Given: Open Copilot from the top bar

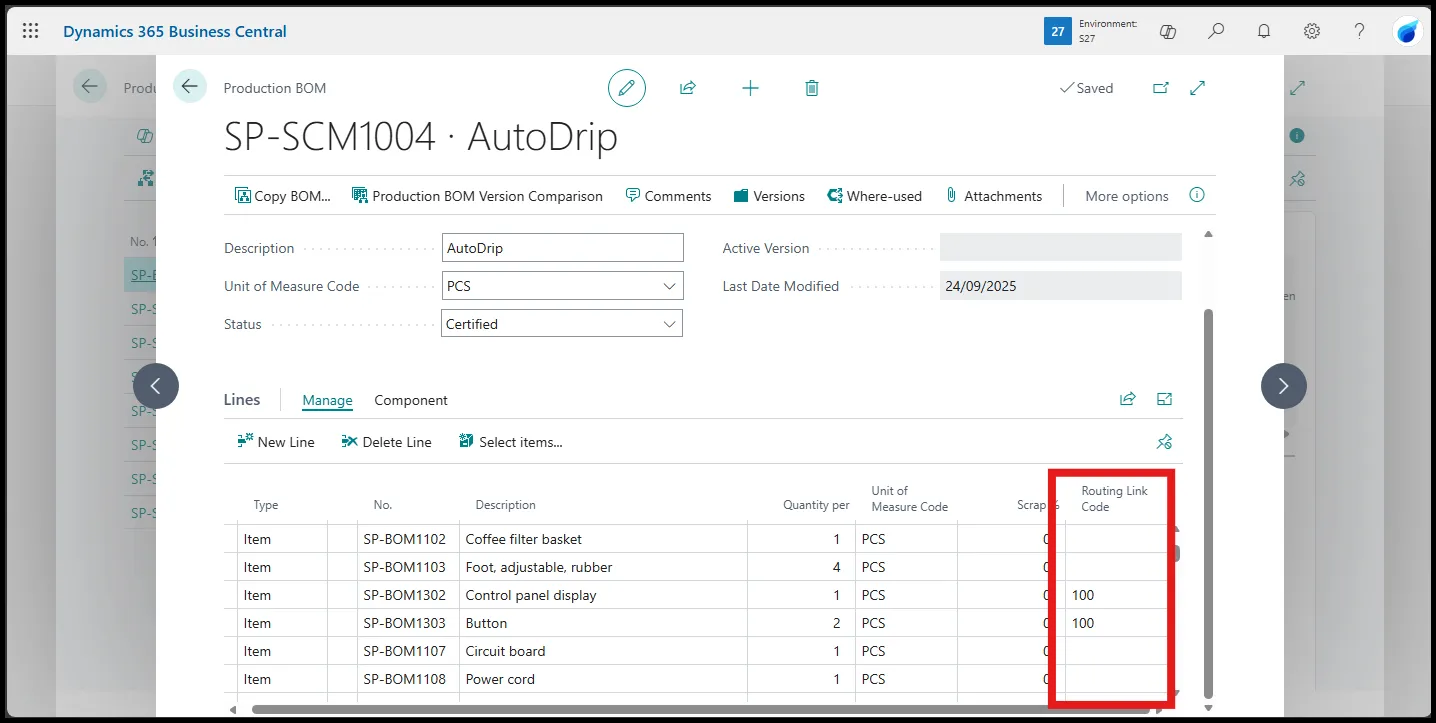Looking at the screenshot, I should pos(1167,31).
